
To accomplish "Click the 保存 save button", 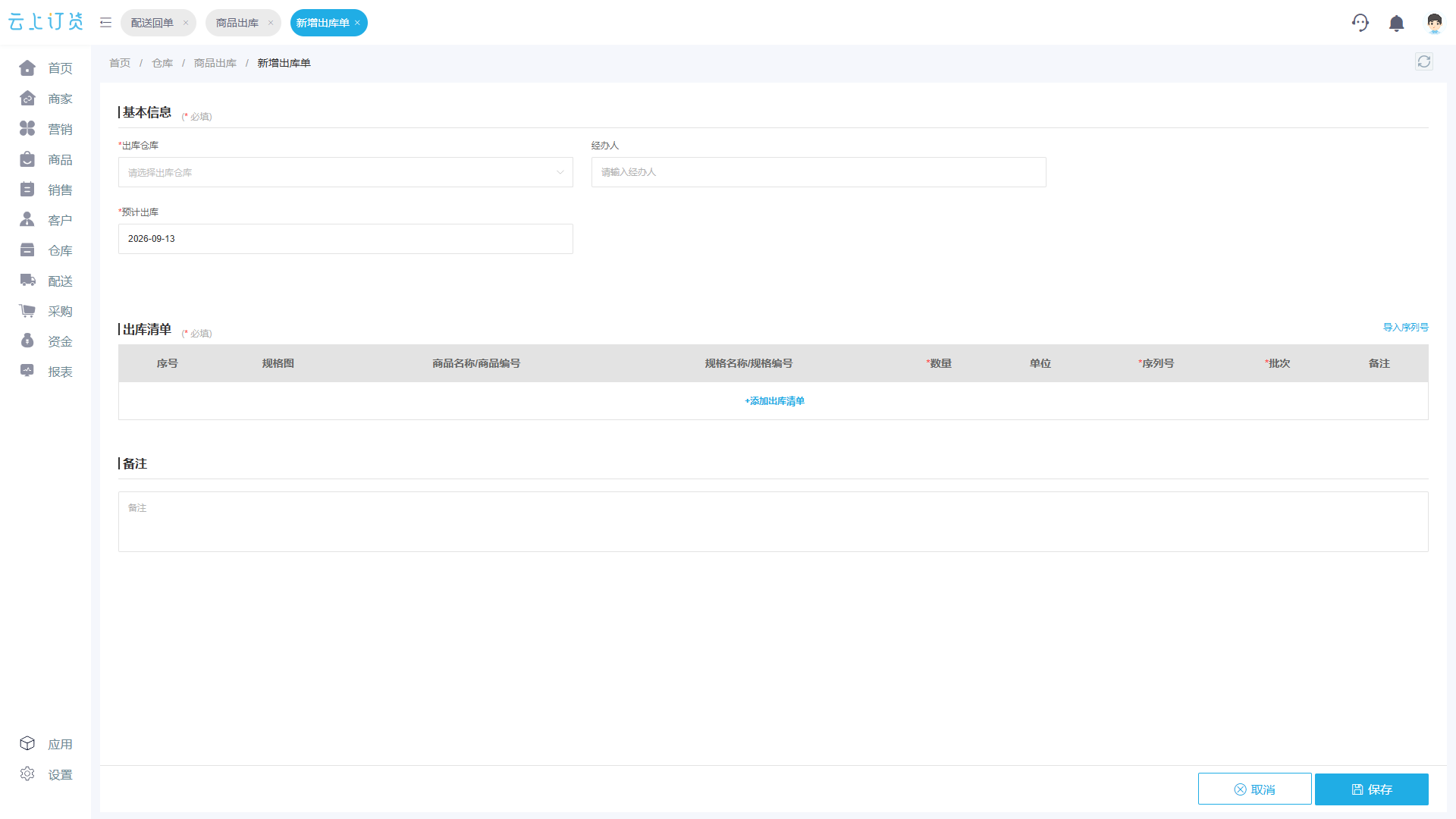I will 1372,789.
